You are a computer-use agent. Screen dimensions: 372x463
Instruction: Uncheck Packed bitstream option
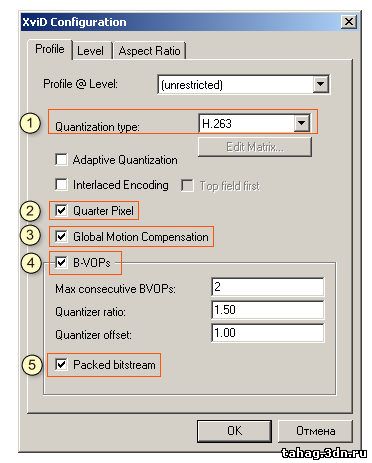(x=61, y=364)
